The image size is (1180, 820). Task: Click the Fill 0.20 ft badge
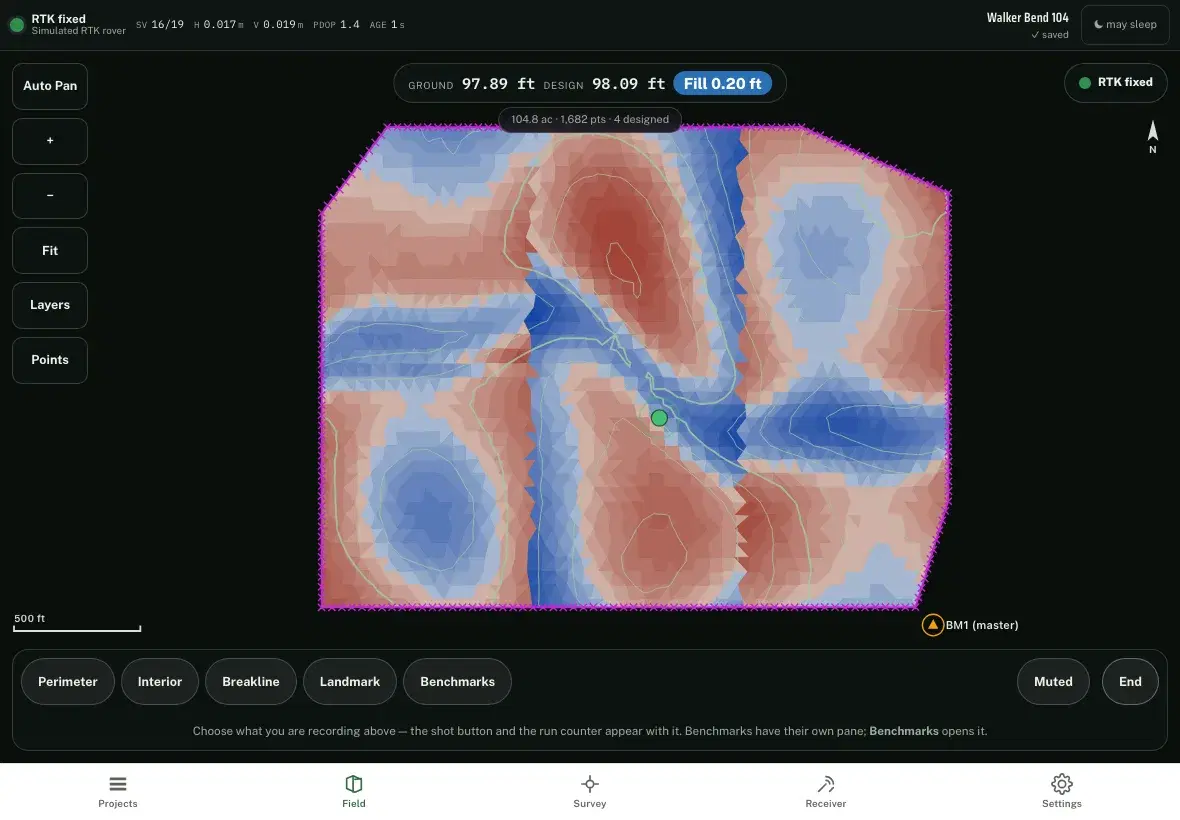[x=722, y=84]
